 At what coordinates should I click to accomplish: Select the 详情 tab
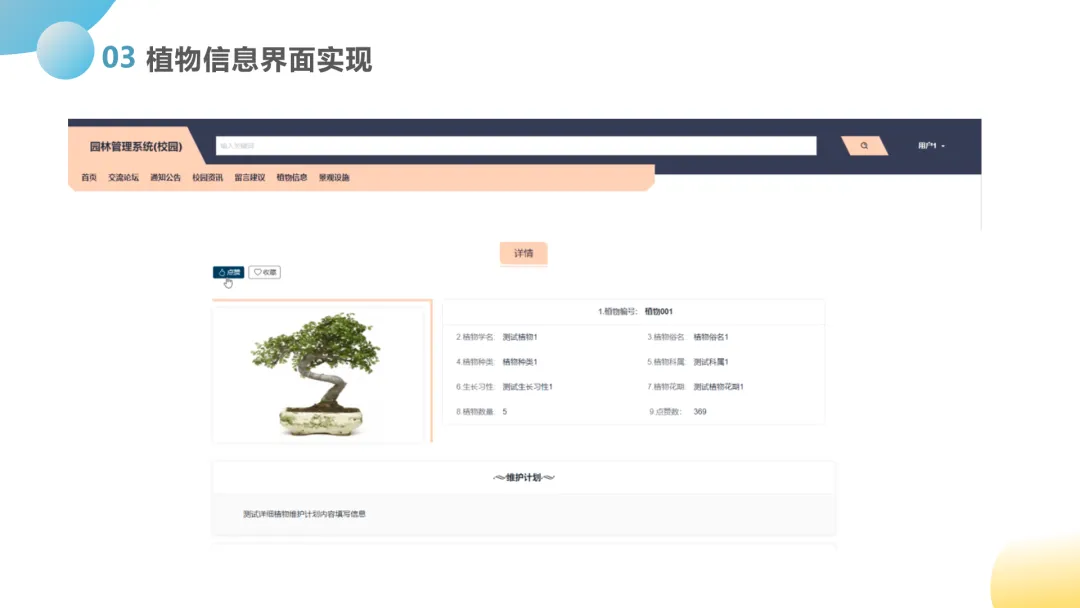pyautogui.click(x=523, y=253)
